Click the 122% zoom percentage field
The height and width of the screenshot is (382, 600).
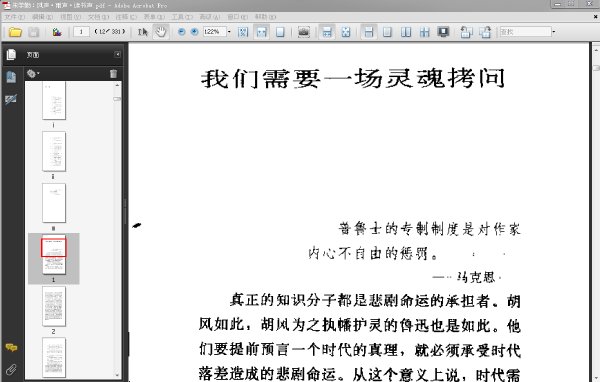pyautogui.click(x=214, y=32)
